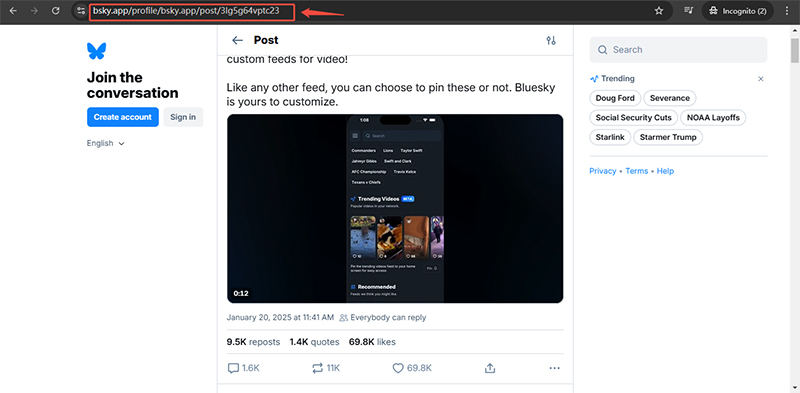Bookmark this page with the star icon
Viewport: 800px width, 393px height.
coord(659,11)
